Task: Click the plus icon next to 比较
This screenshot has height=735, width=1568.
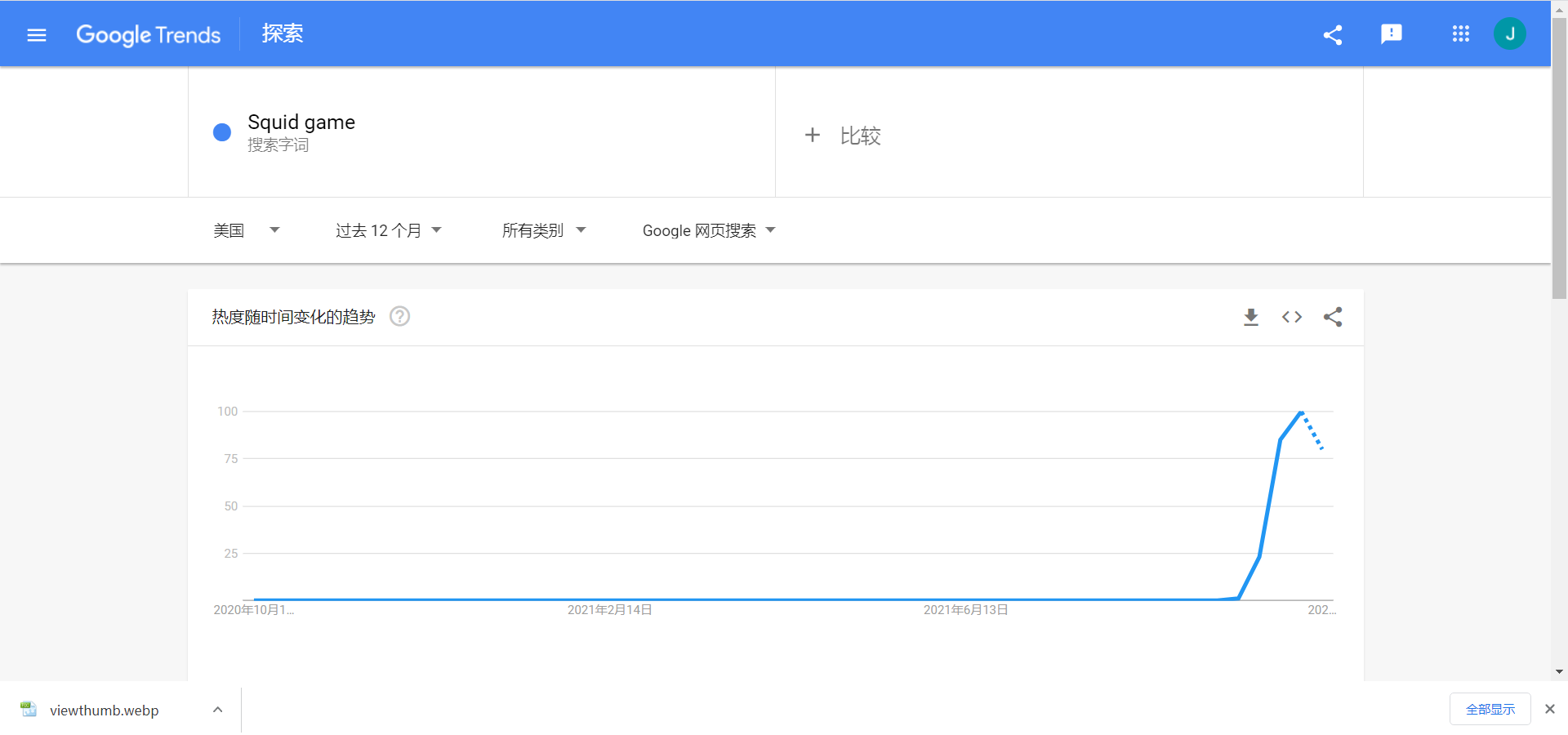Action: pos(812,135)
